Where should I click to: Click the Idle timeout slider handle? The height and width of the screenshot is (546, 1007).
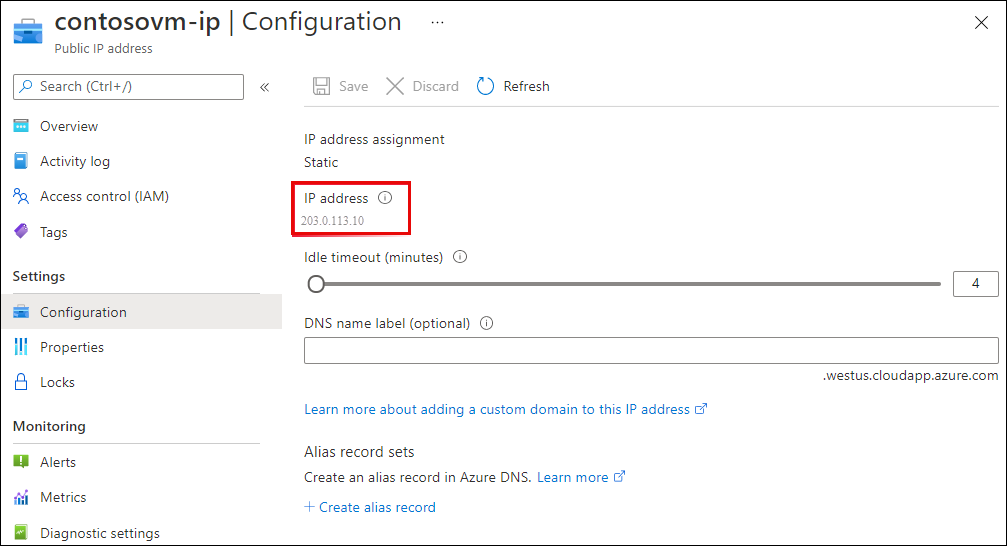coord(316,284)
